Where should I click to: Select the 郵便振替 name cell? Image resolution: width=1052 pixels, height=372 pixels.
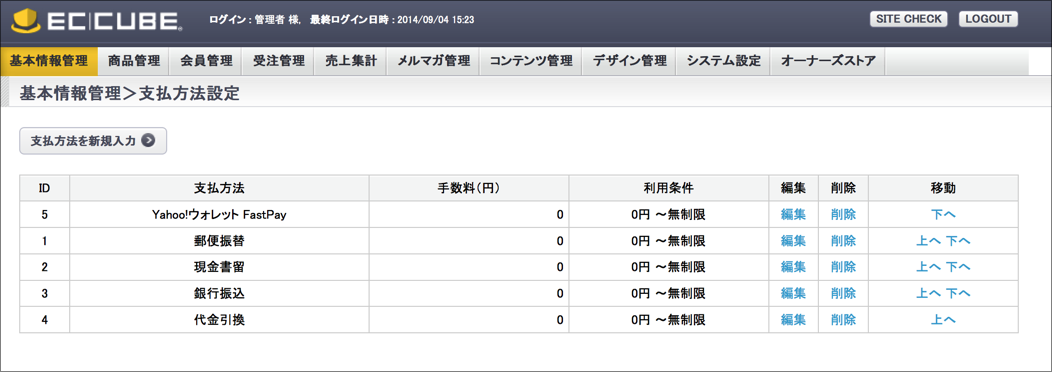coord(219,240)
